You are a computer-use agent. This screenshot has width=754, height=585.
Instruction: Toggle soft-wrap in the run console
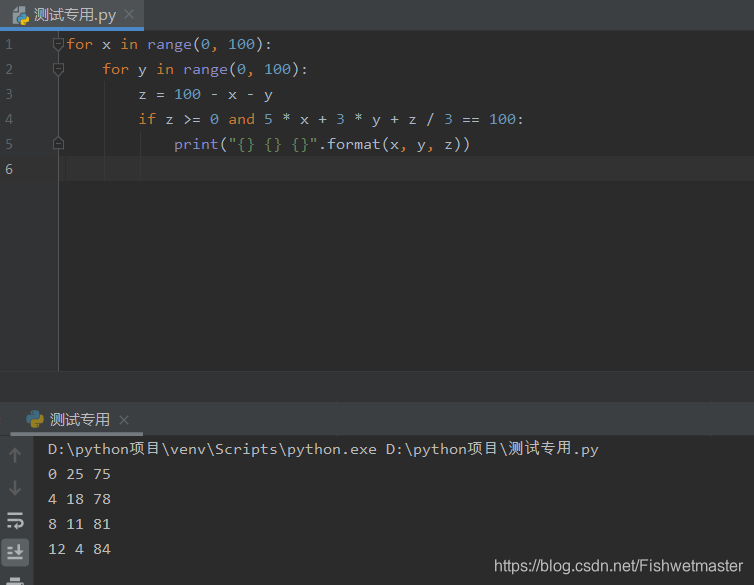(x=15, y=521)
